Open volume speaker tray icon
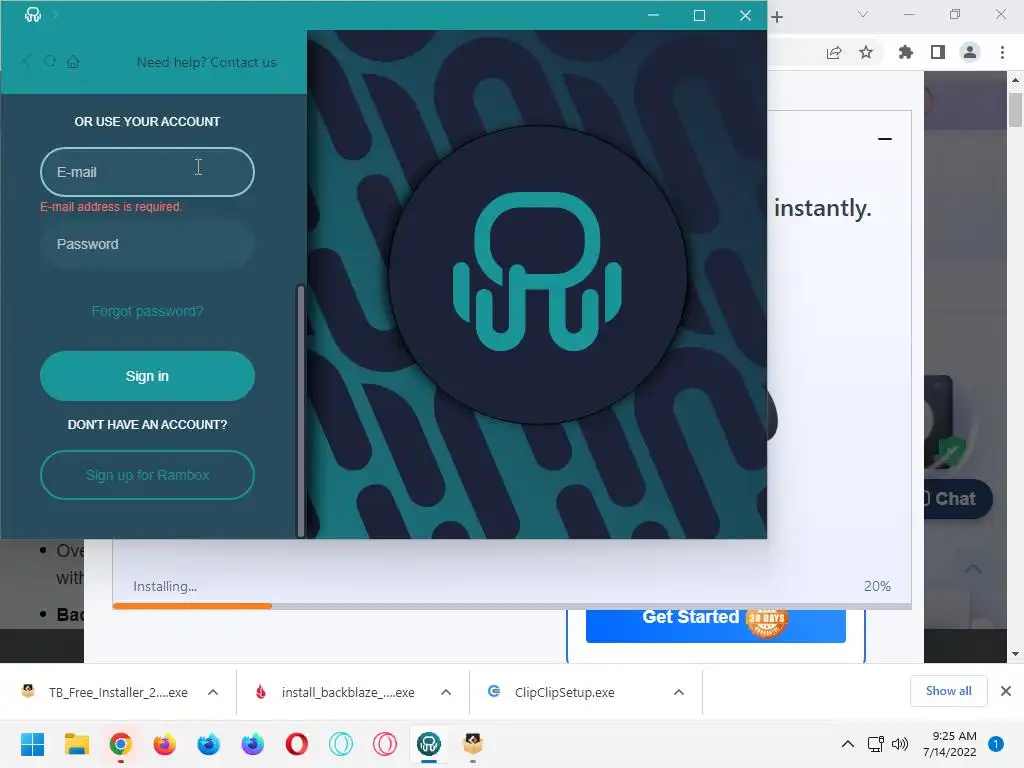 (x=900, y=744)
